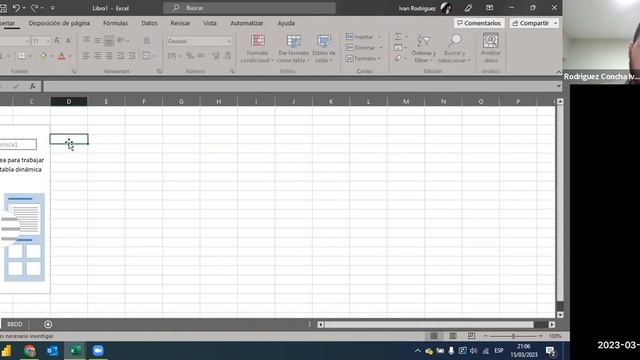Image resolution: width=640 pixels, height=360 pixels.
Task: Click the fill color bucket swatch
Action: 43,56
